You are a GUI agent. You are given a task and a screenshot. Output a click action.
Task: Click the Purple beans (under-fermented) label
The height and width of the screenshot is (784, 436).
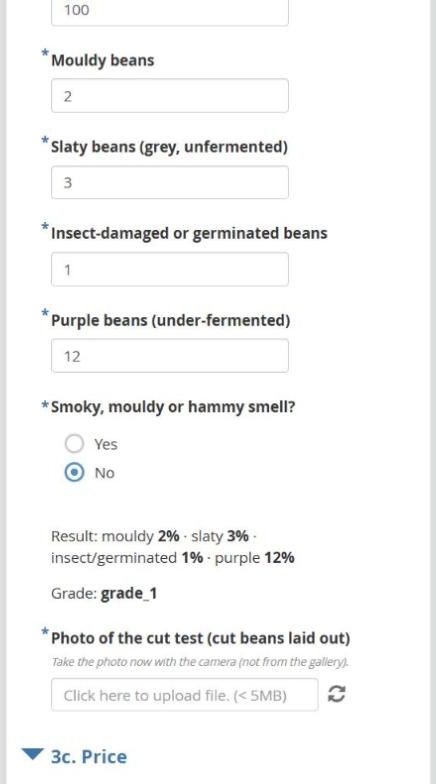[170, 320]
